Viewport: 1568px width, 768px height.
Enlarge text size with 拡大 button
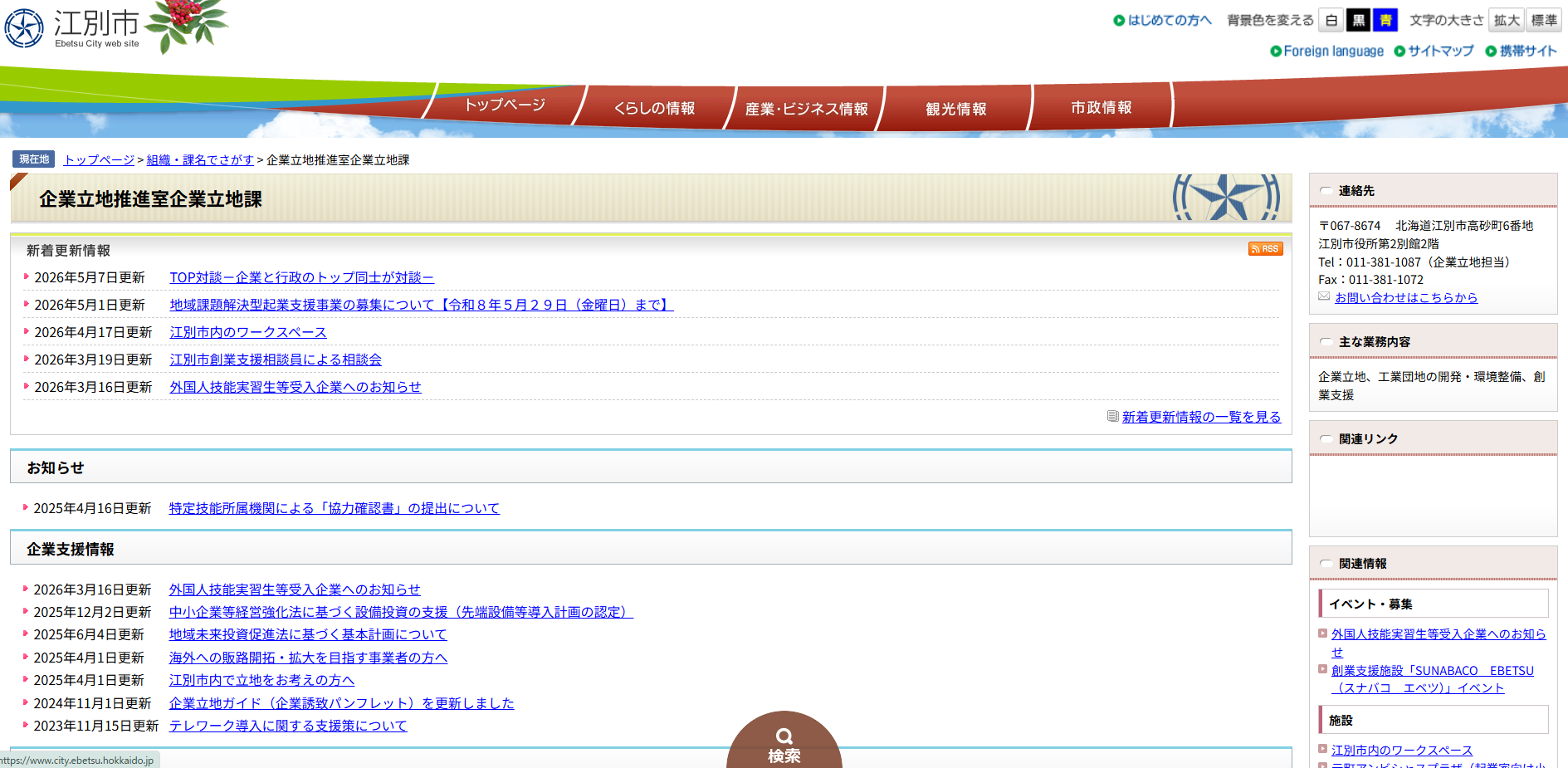(1507, 20)
